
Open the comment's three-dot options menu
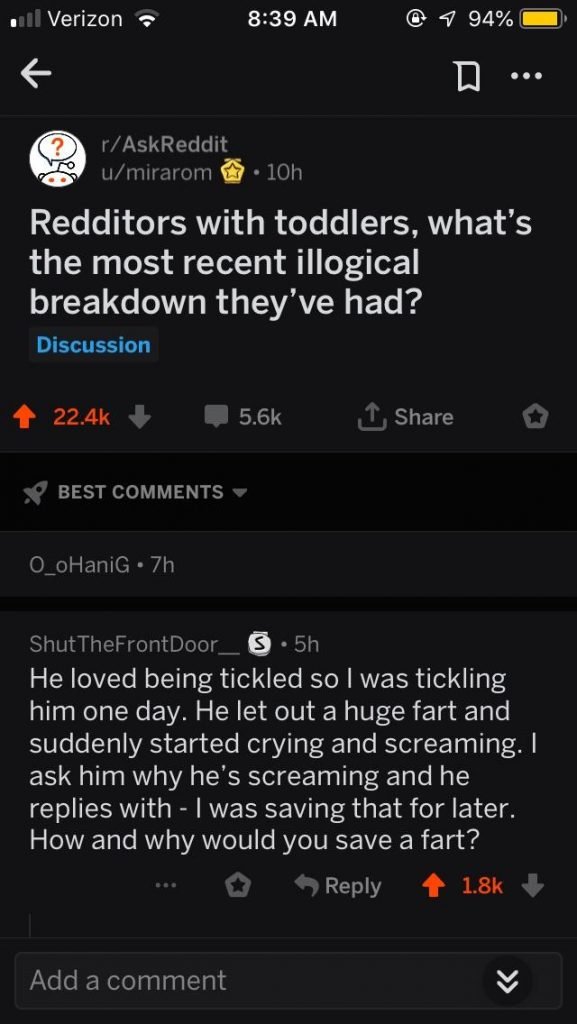166,886
